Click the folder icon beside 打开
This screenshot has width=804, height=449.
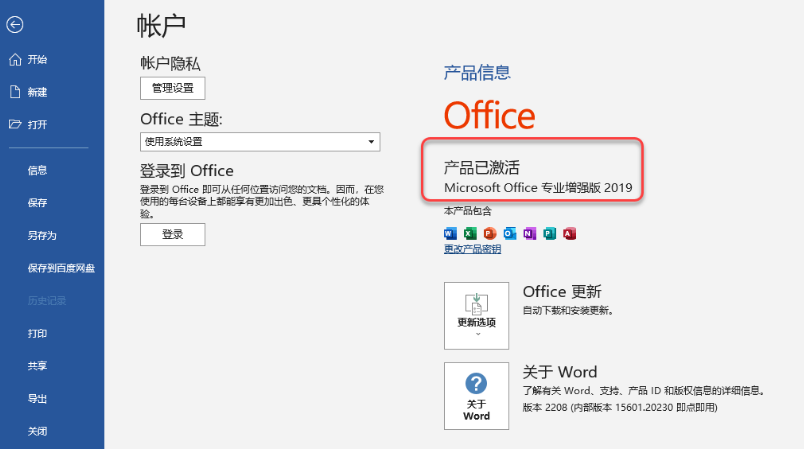(x=15, y=124)
